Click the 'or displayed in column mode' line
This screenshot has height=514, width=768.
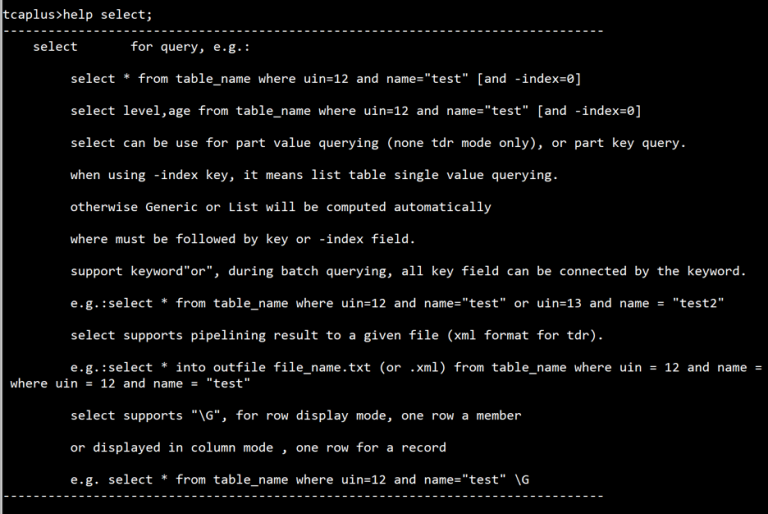258,447
